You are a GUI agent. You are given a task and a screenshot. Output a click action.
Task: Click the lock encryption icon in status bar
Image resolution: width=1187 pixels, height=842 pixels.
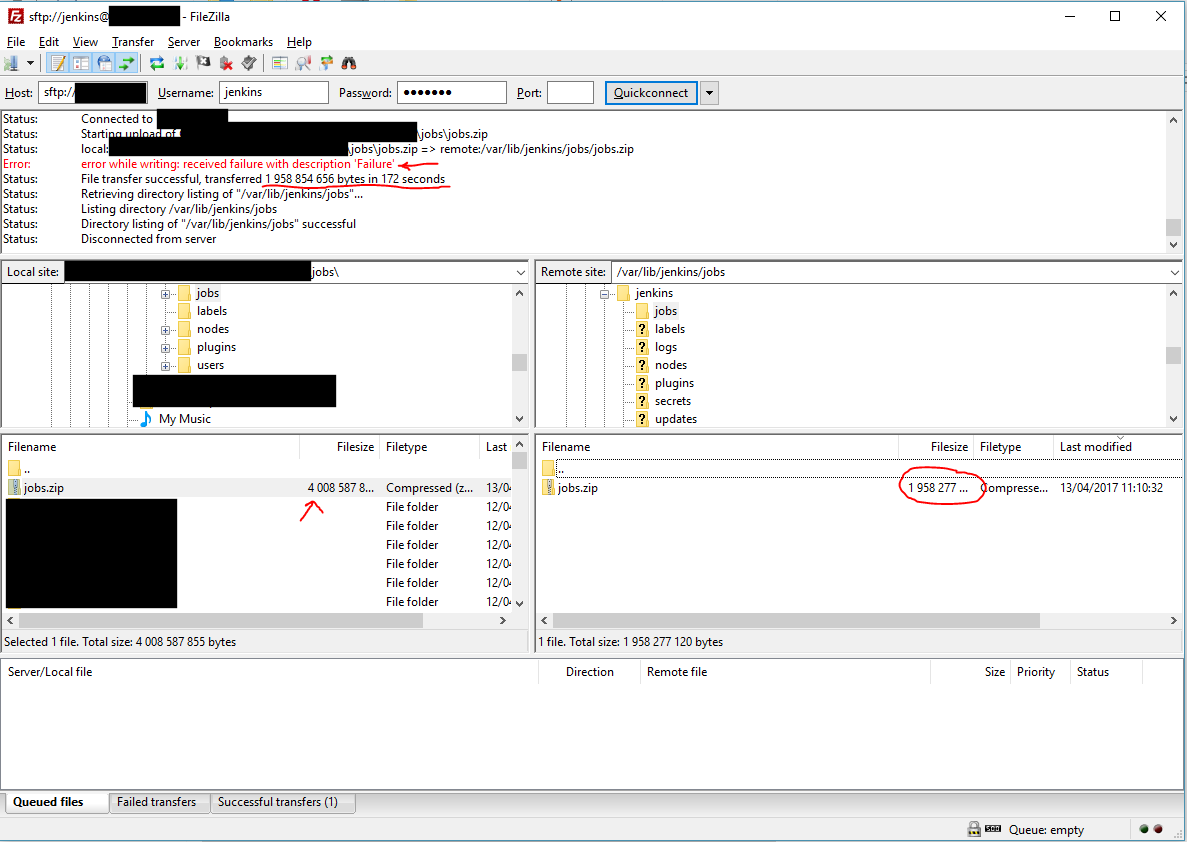[x=974, y=829]
